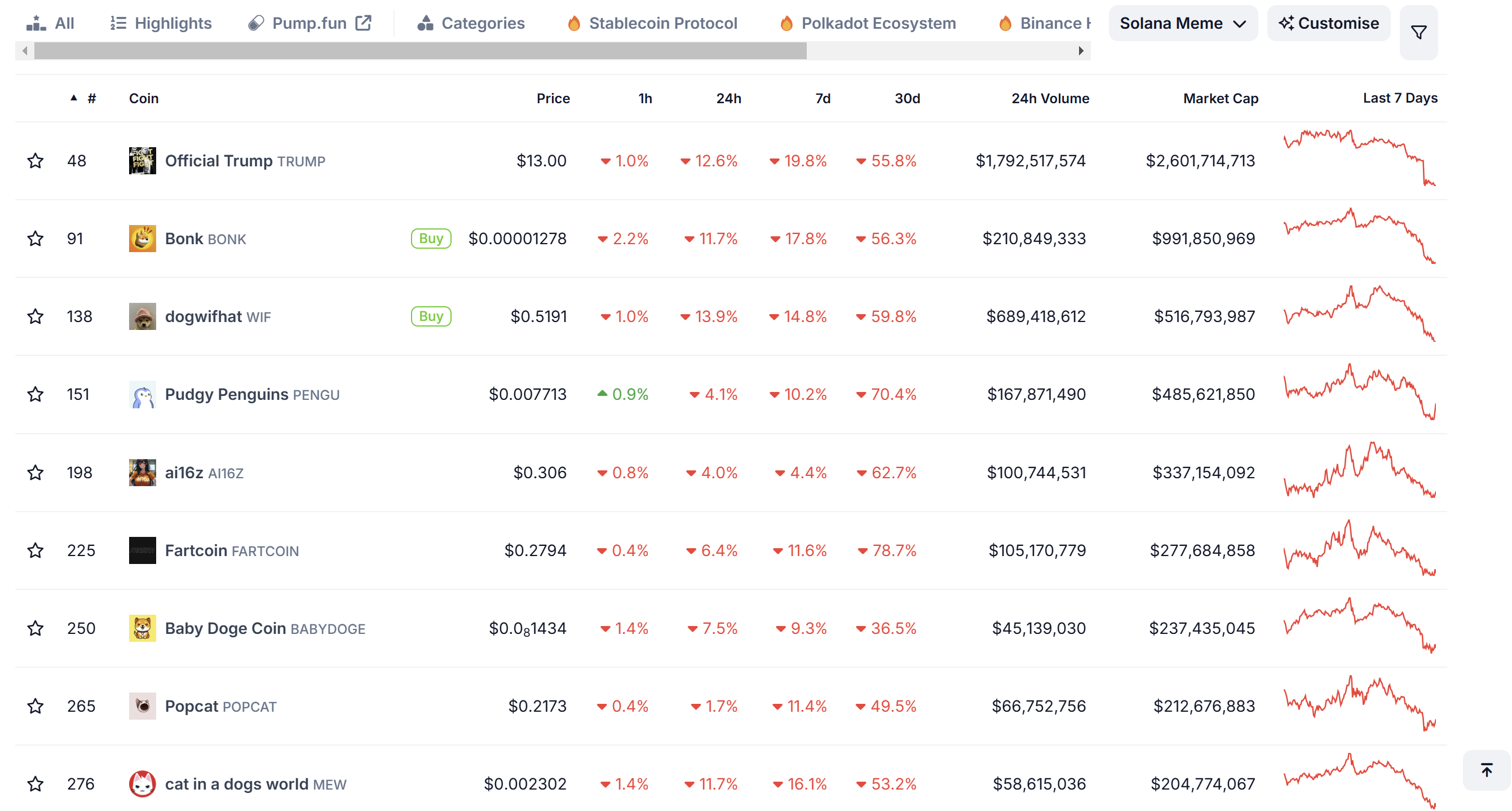The height and width of the screenshot is (811, 1512).
Task: Open the Solana Meme dropdown
Action: [x=1183, y=24]
